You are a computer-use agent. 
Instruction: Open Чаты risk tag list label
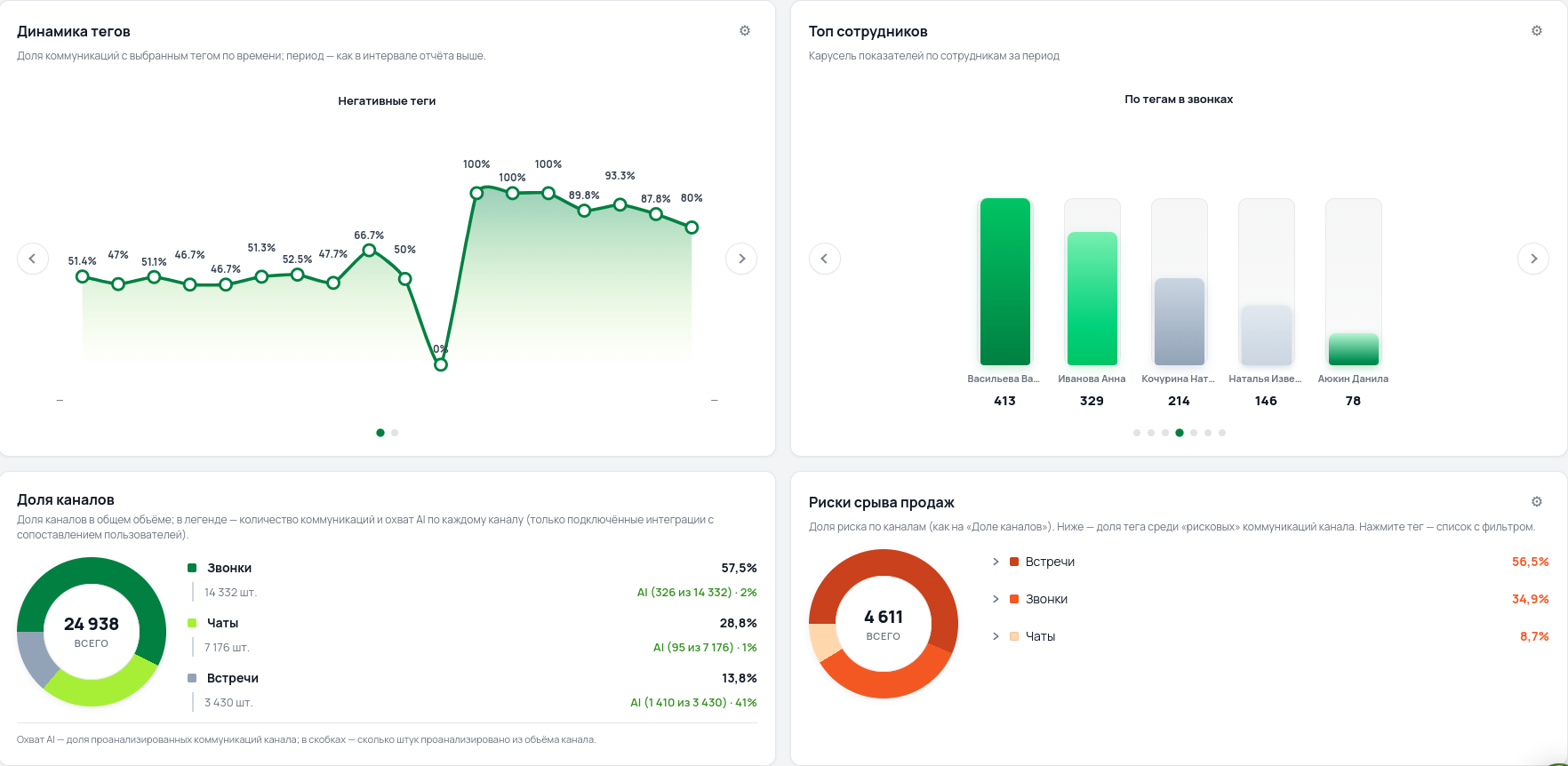point(1040,636)
